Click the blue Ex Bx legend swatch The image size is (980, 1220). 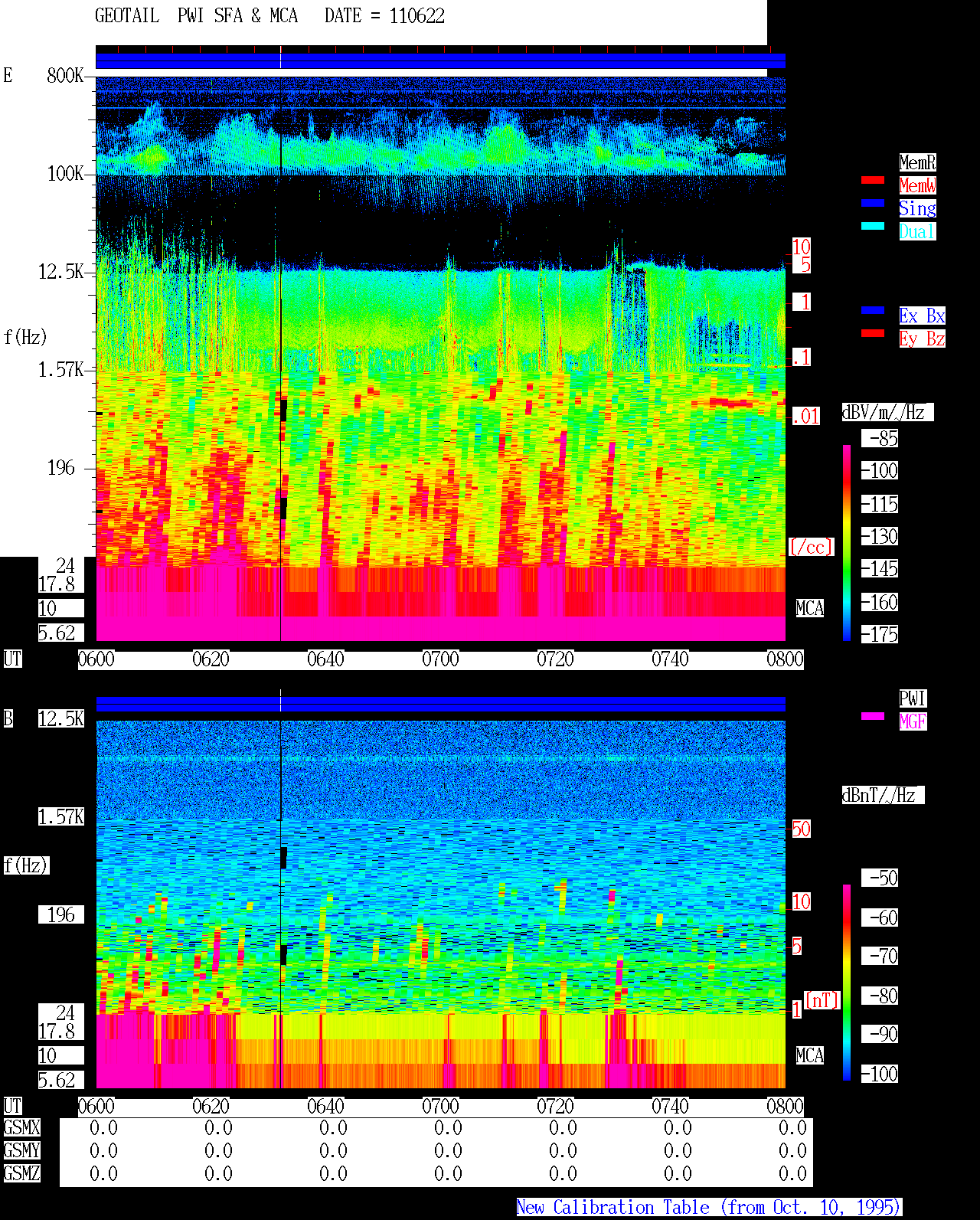pyautogui.click(x=873, y=310)
